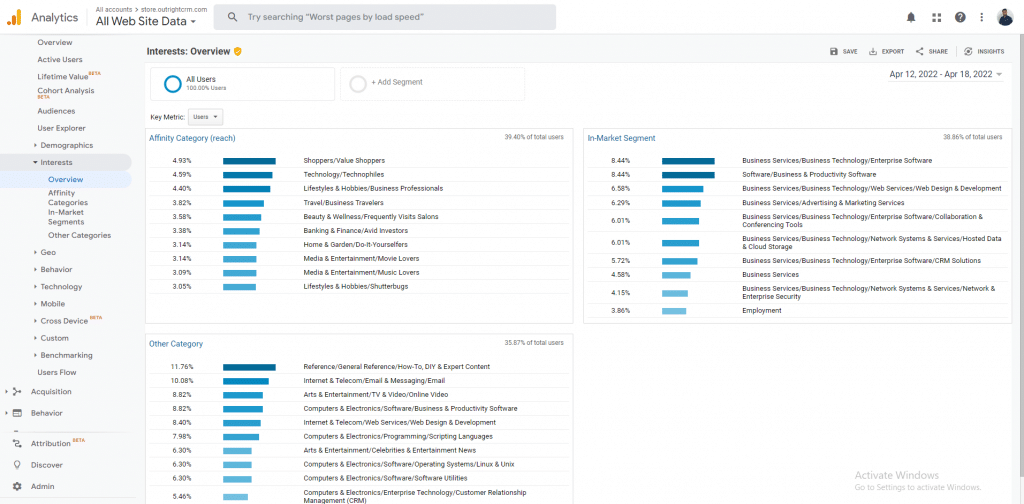
Task: Click the Technology/Technophiles bar
Action: tap(248, 175)
